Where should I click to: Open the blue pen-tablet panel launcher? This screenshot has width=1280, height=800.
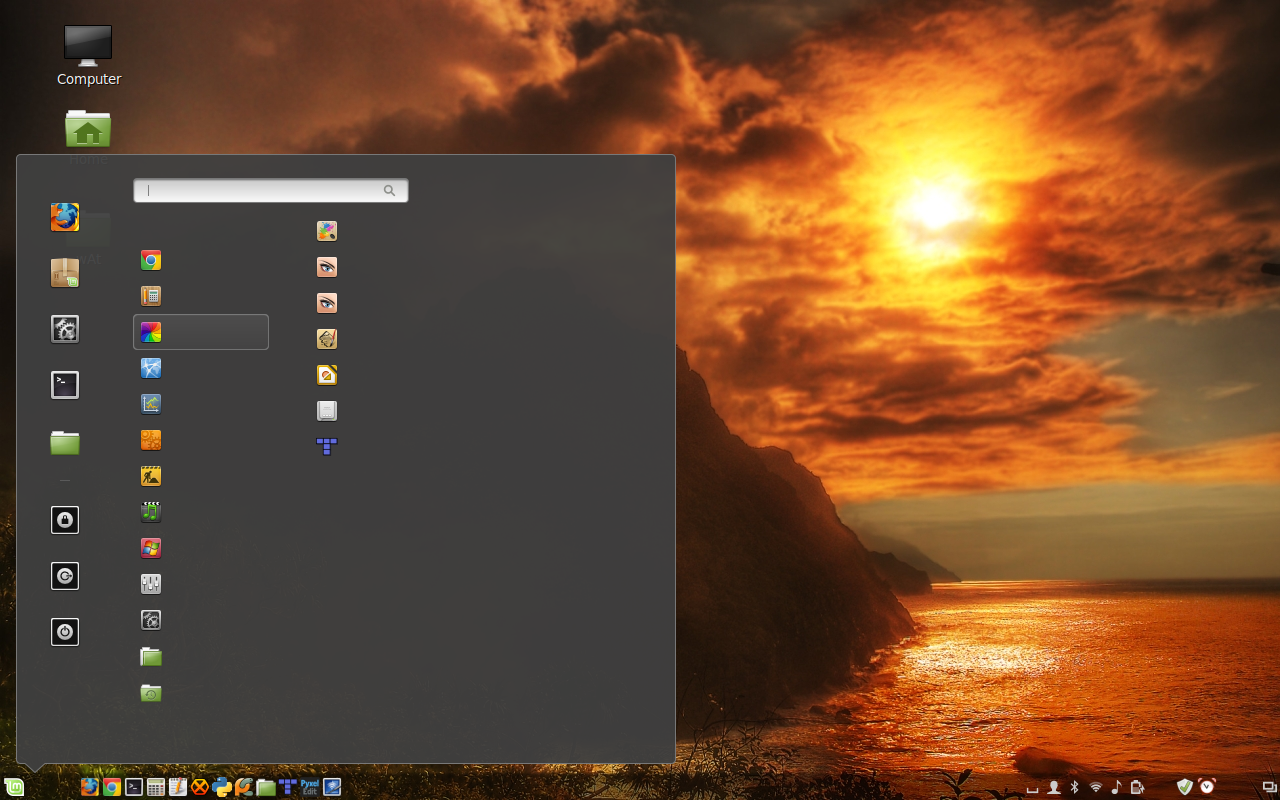[x=332, y=787]
